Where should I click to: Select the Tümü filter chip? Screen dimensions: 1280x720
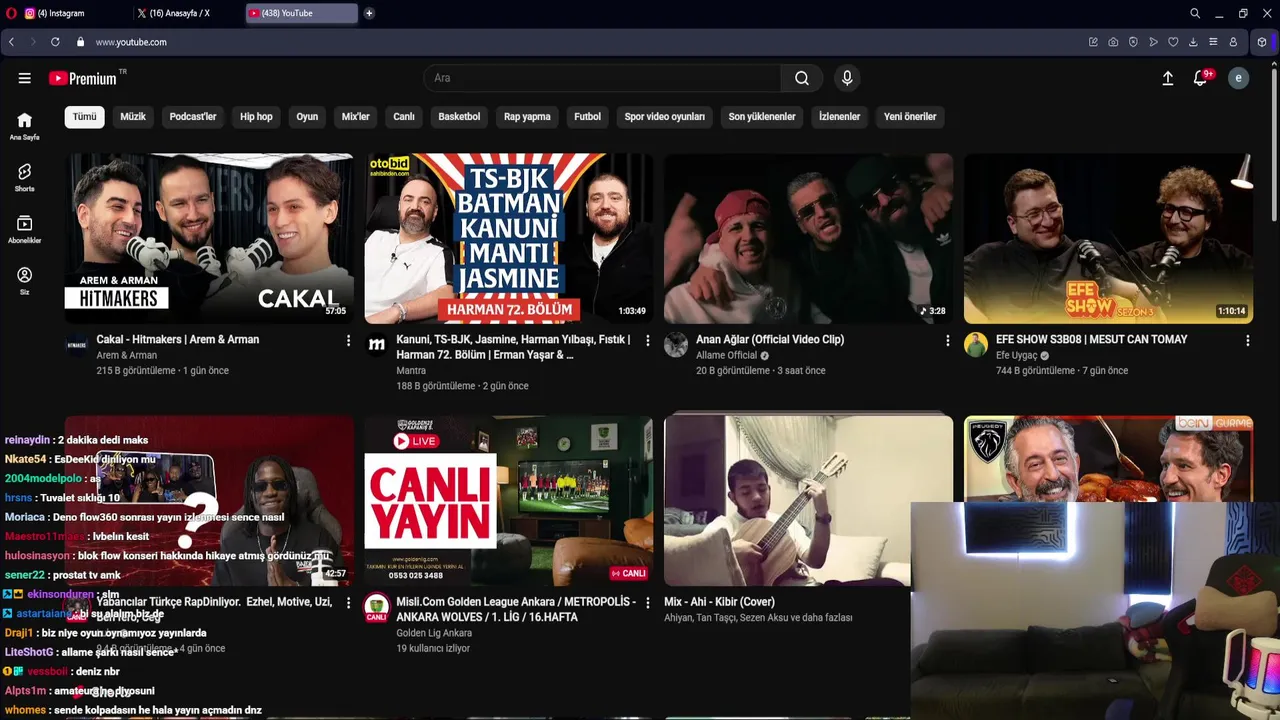[x=85, y=117]
